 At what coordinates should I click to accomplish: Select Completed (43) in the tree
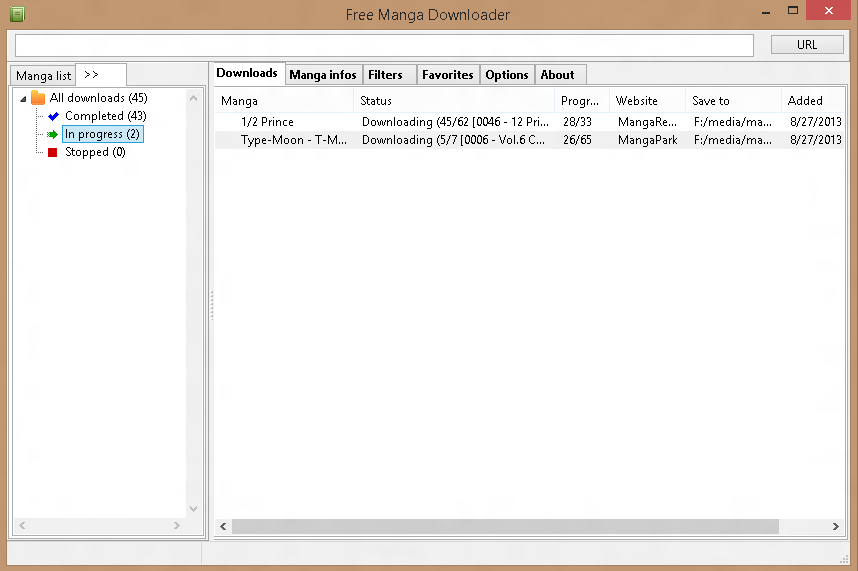106,116
